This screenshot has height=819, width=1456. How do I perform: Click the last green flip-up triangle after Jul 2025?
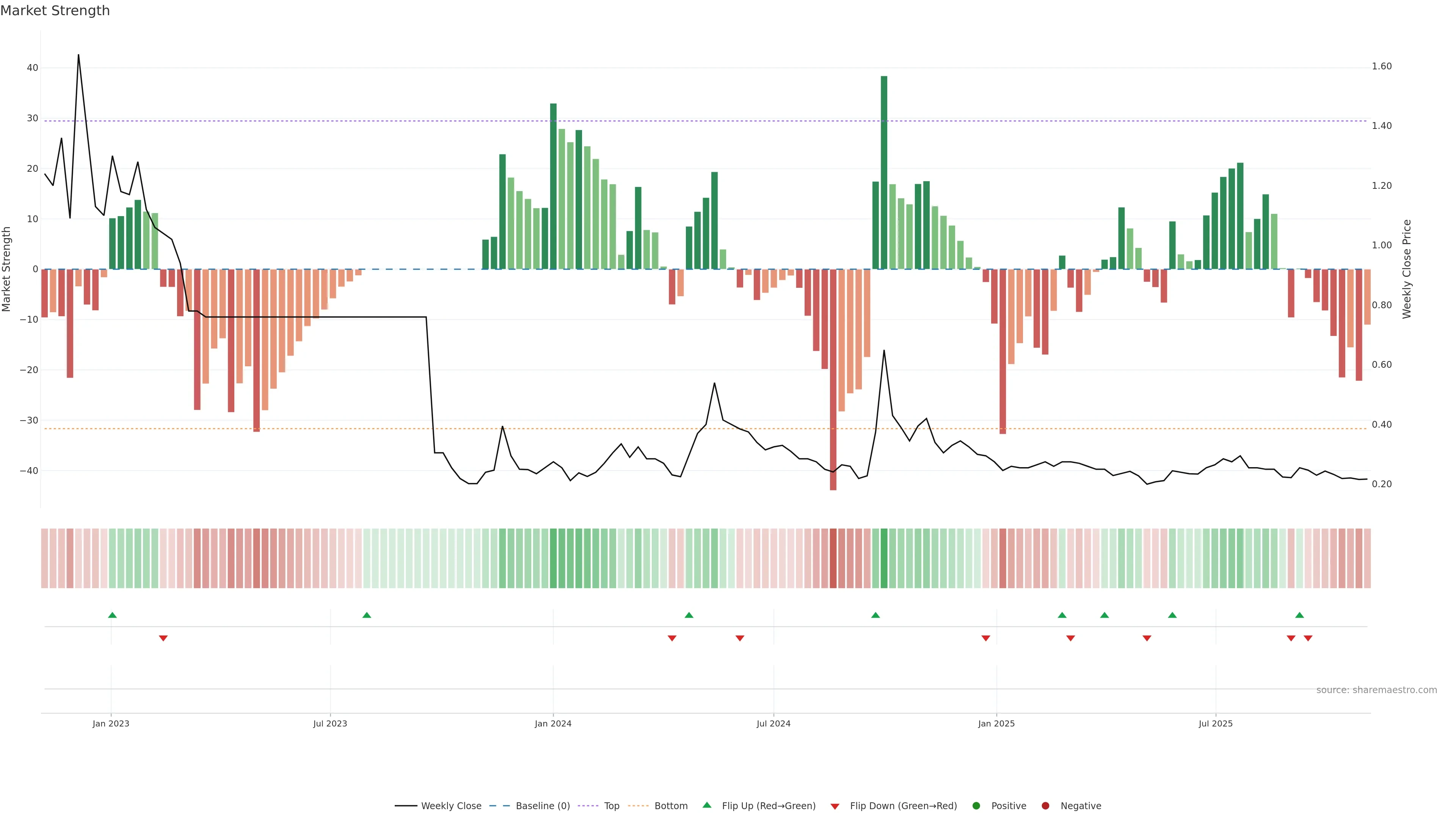1299,615
